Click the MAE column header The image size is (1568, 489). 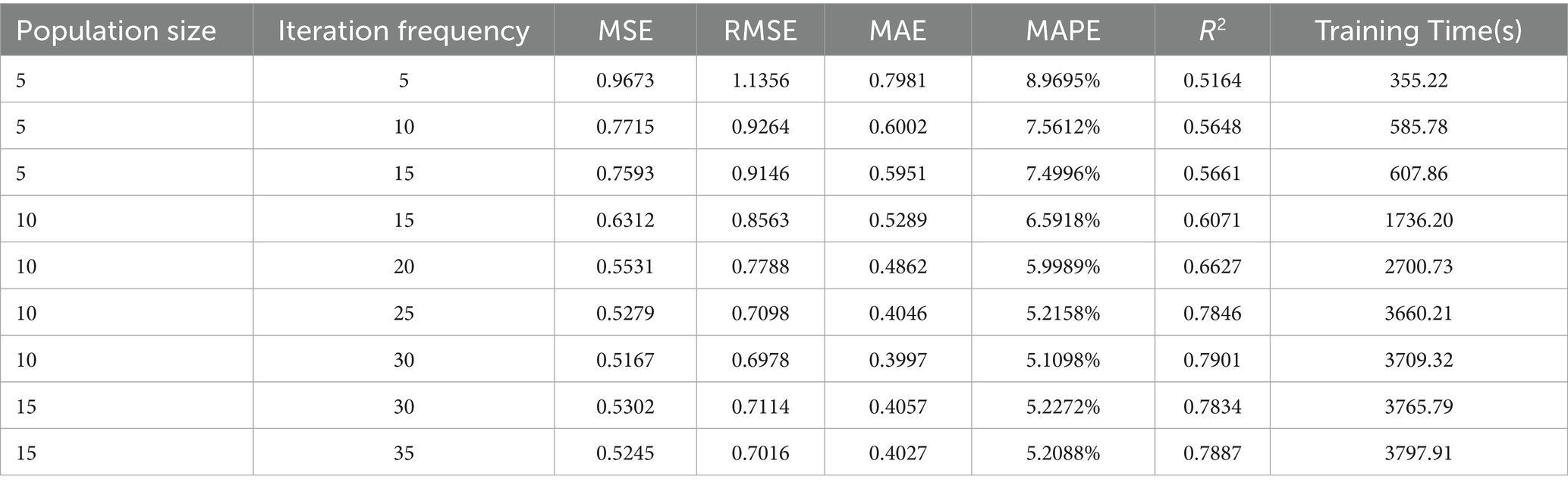tap(897, 31)
